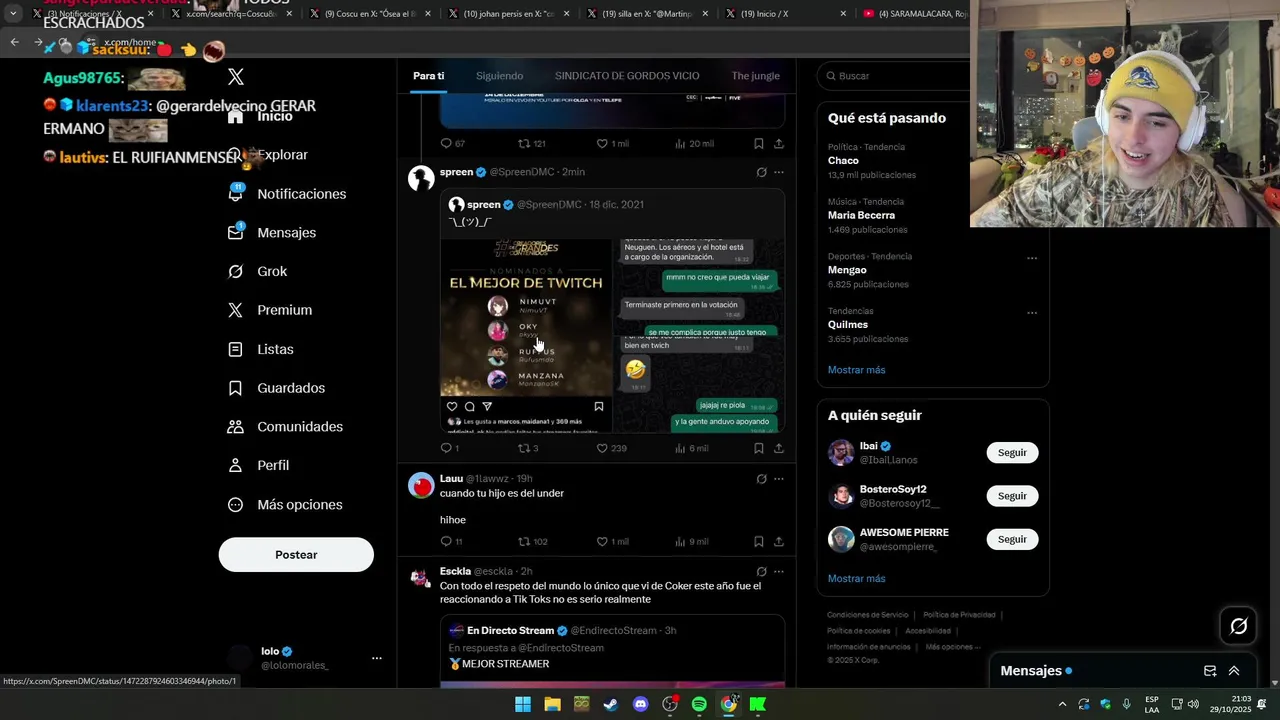Image resolution: width=1280 pixels, height=720 pixels.
Task: Open Grok from the sidebar
Action: pyautogui.click(x=257, y=272)
